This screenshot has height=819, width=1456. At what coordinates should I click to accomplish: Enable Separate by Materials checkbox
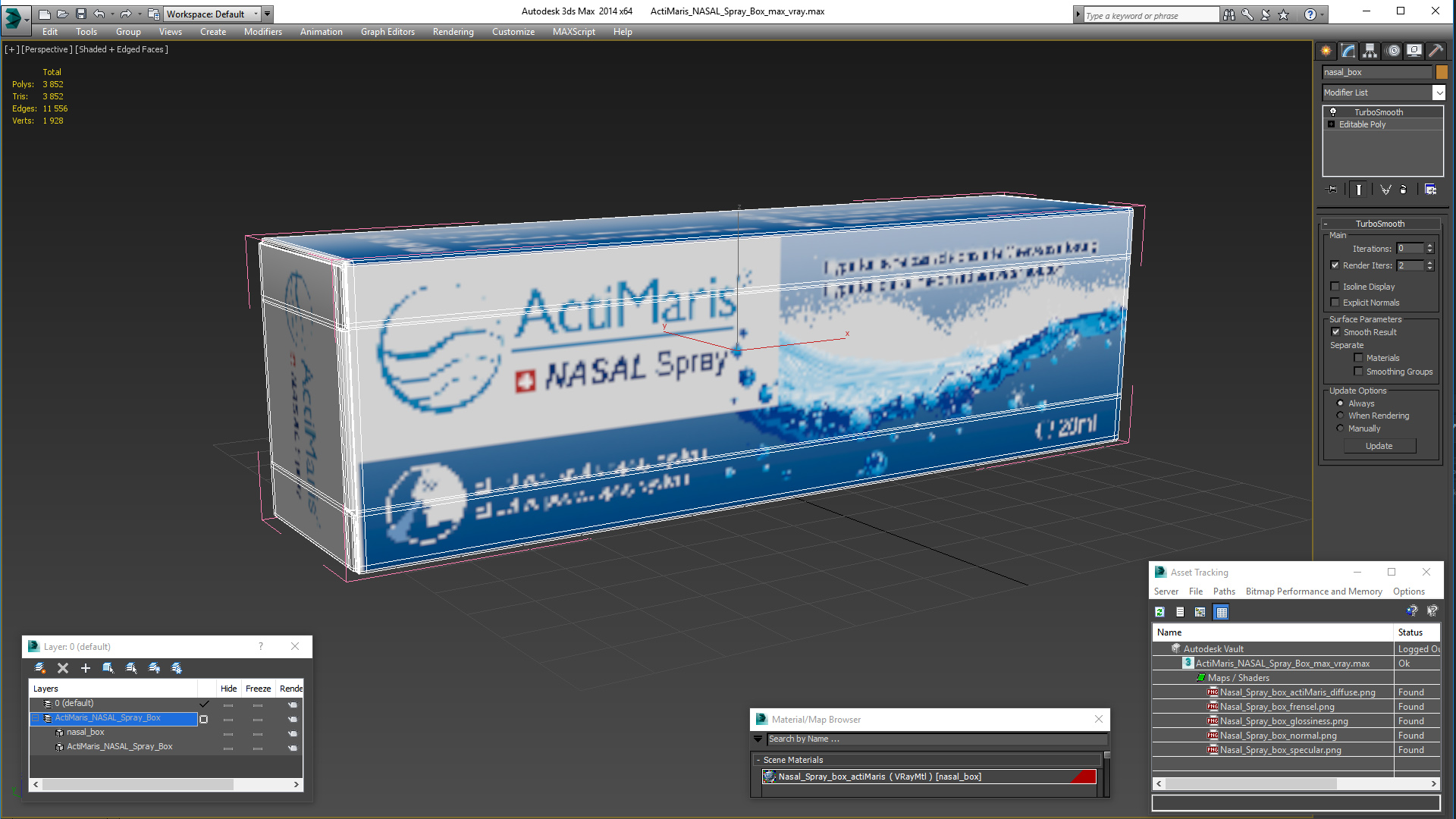point(1358,358)
